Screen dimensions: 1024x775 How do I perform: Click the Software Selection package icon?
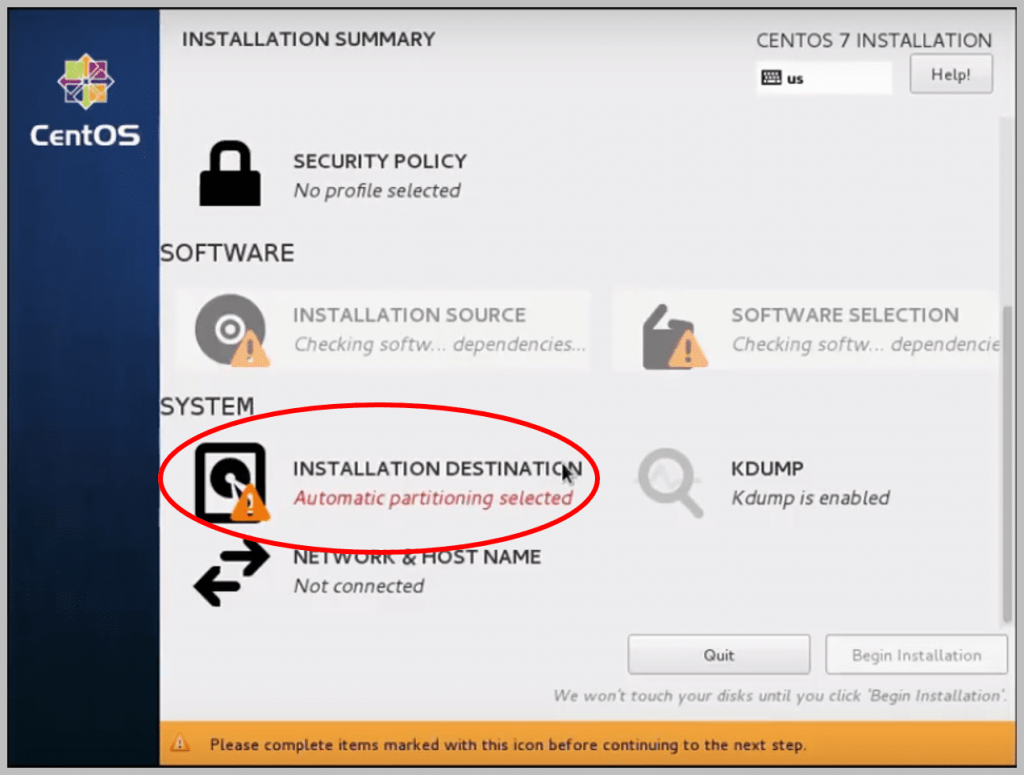coord(674,336)
